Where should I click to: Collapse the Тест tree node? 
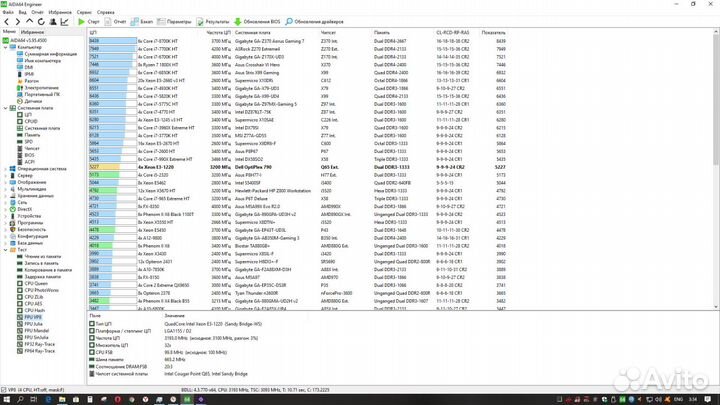(6, 250)
